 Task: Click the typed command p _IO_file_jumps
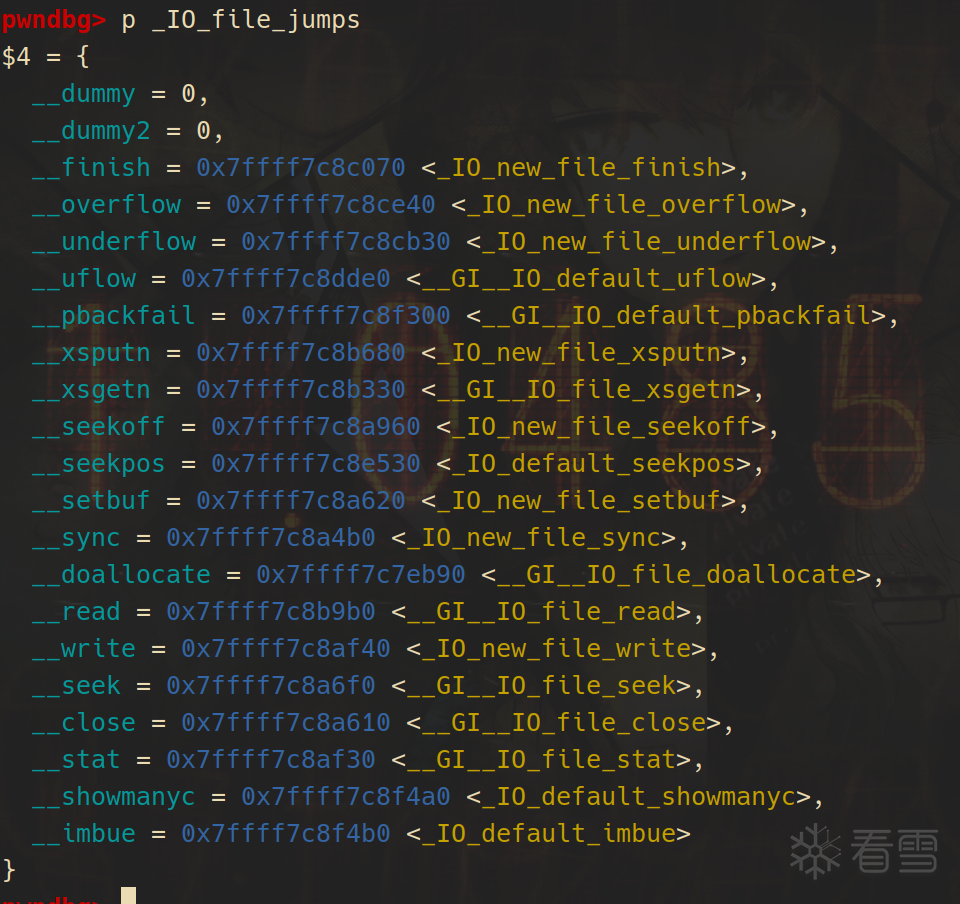[241, 20]
